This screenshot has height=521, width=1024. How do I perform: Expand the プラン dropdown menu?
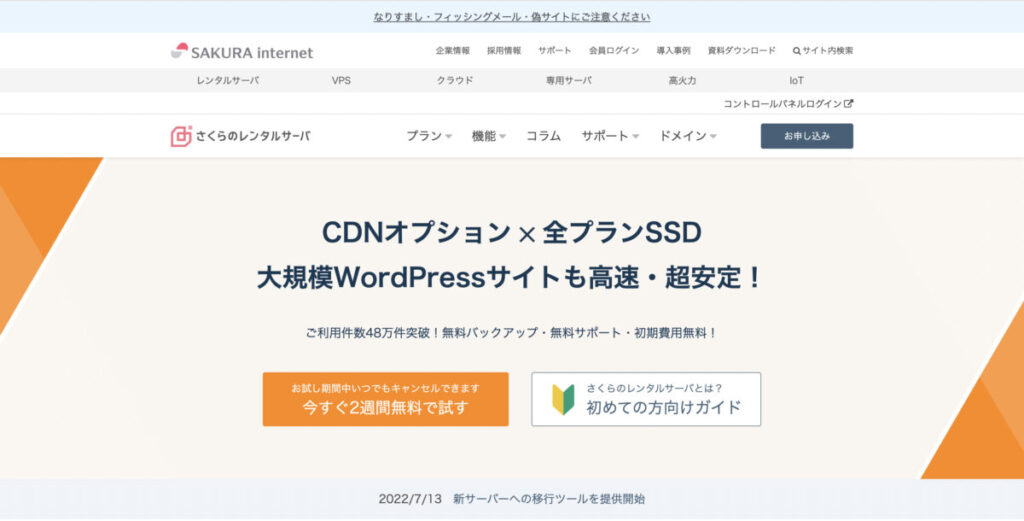tap(428, 136)
